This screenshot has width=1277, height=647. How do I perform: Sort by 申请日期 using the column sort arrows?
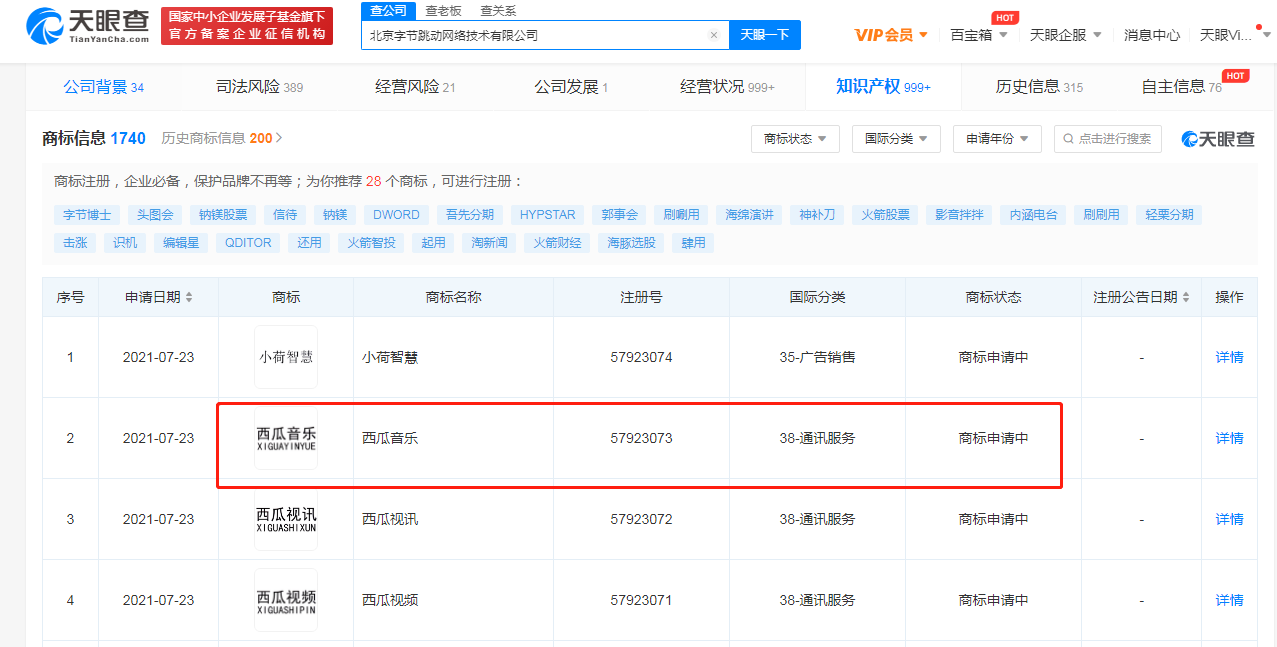point(189,298)
